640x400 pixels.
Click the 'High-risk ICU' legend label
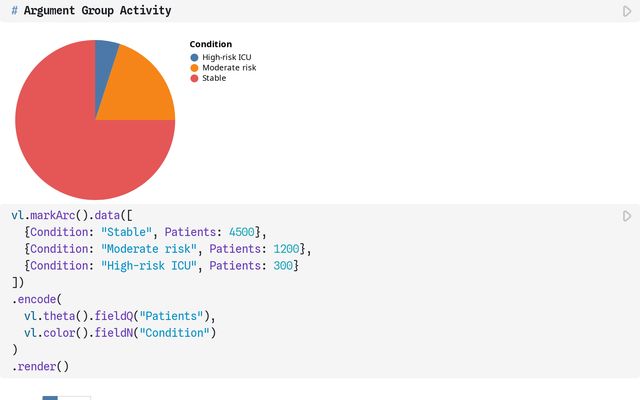click(x=227, y=58)
